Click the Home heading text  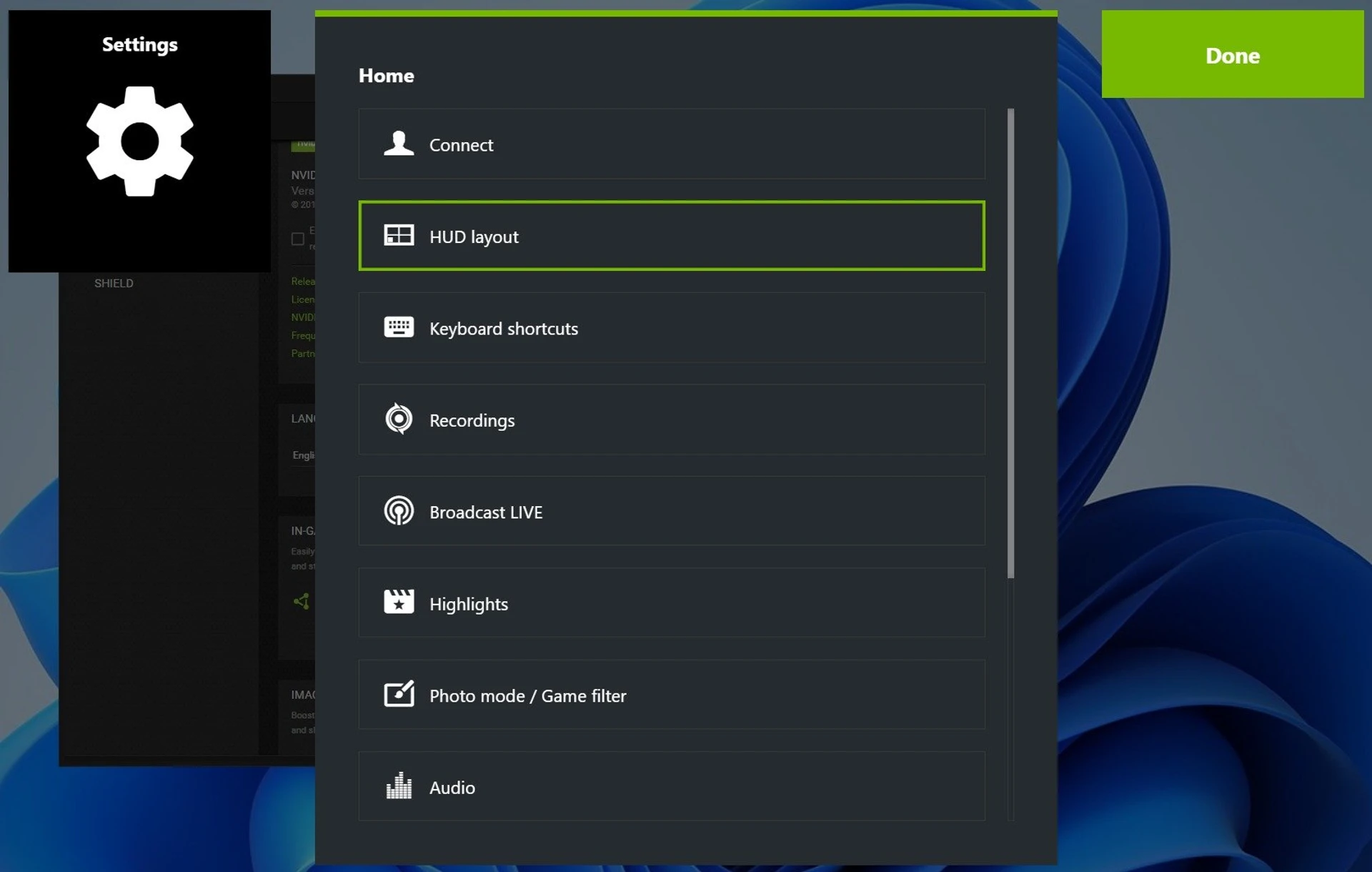coord(387,76)
